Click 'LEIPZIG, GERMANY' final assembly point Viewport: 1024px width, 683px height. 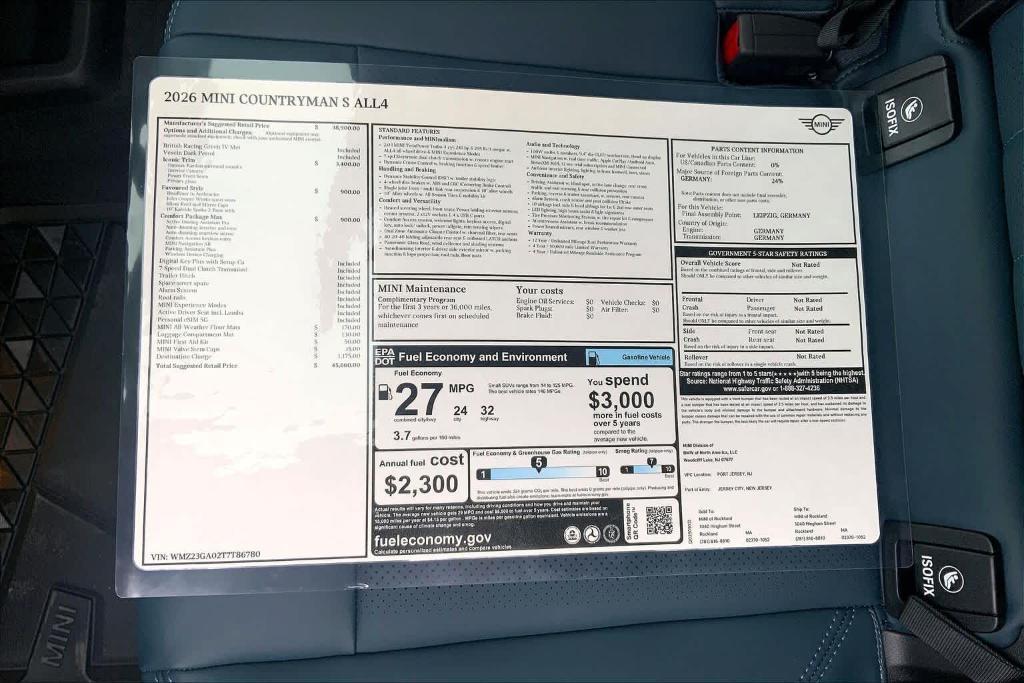(781, 215)
